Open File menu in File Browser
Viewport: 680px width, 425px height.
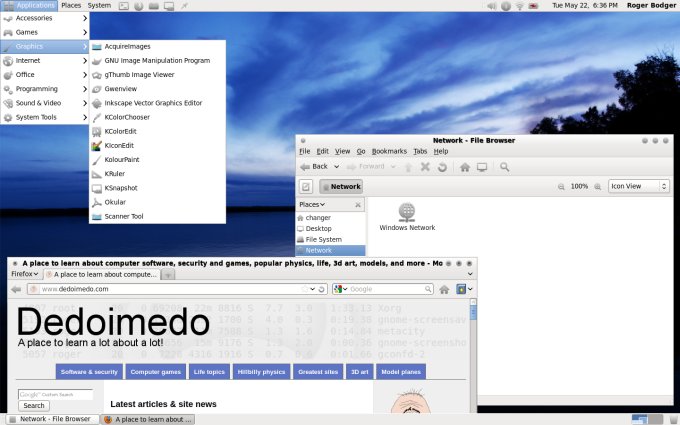[304, 151]
